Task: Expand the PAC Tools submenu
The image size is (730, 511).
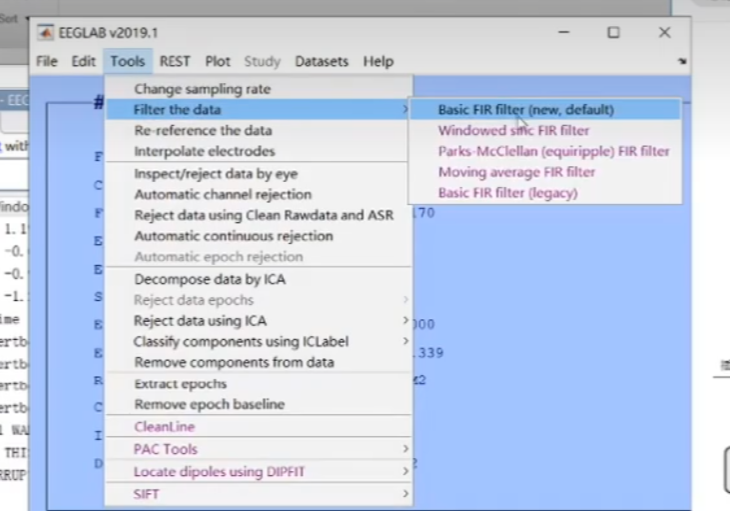Action: [405, 450]
